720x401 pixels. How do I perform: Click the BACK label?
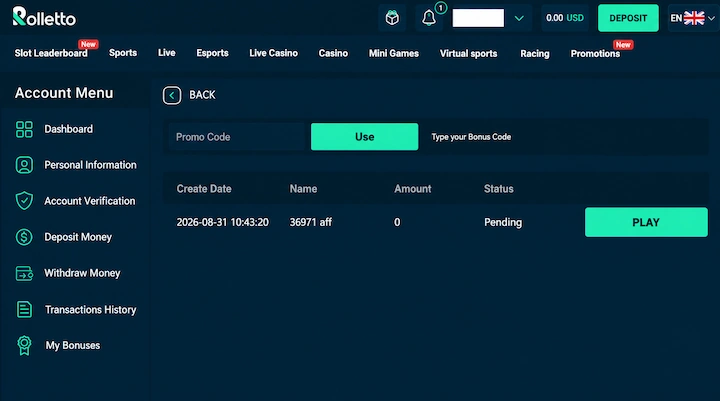tap(202, 95)
